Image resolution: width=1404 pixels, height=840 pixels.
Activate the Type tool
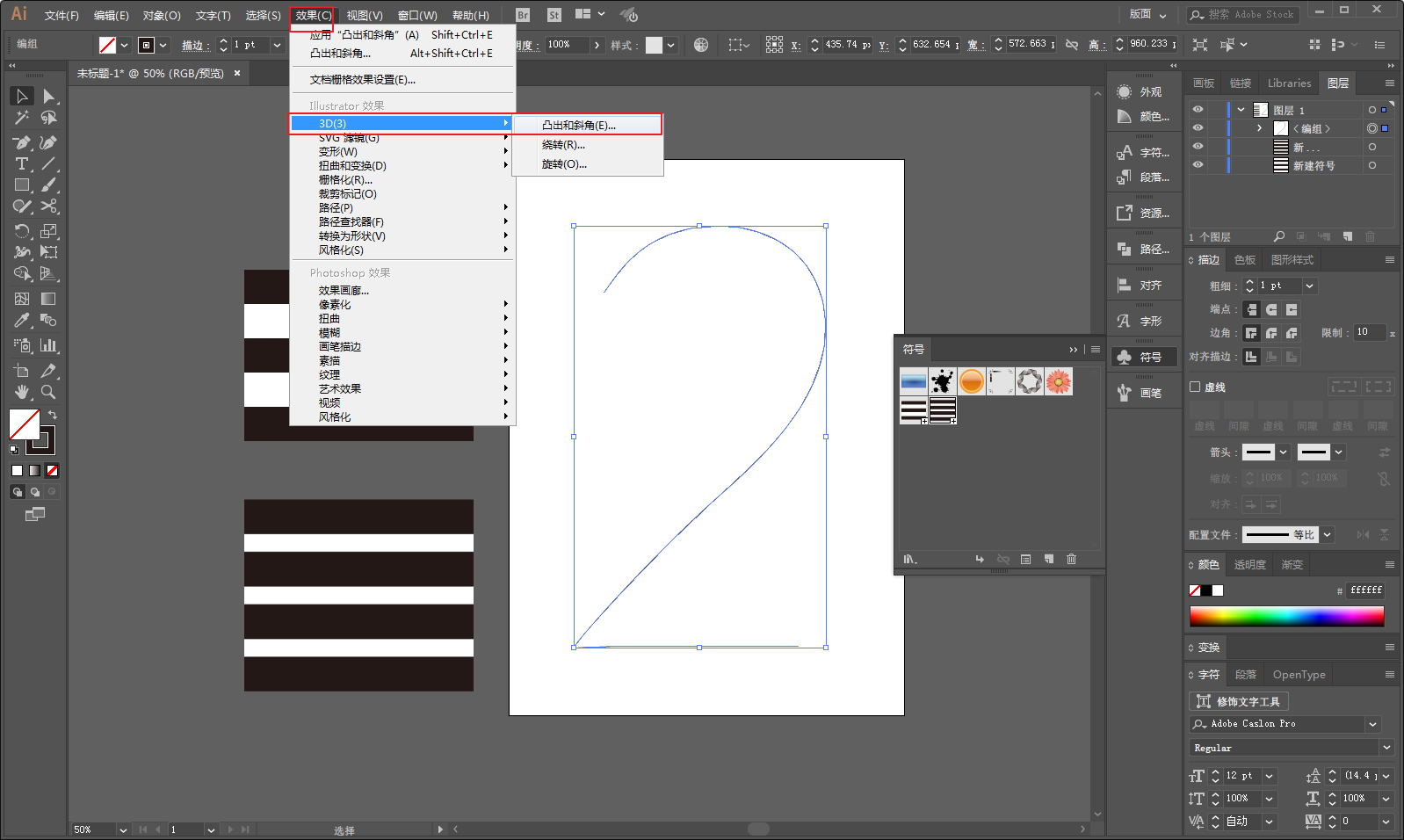pos(22,164)
